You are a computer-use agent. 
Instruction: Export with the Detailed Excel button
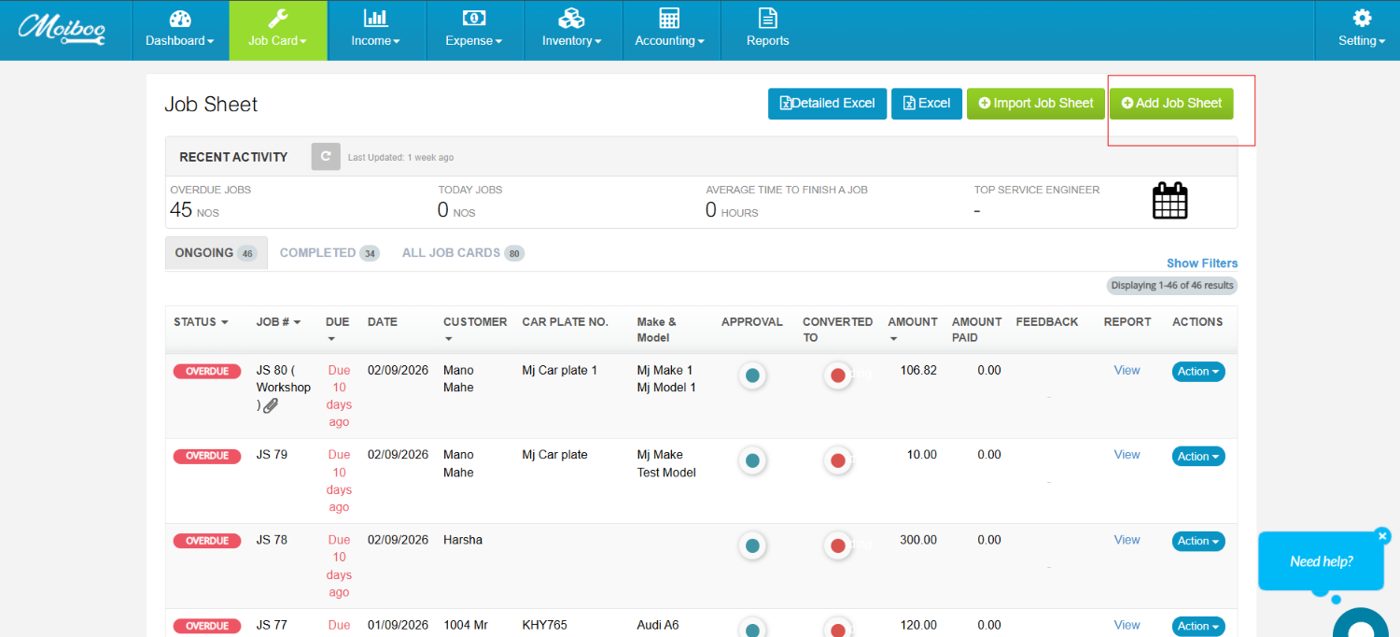pos(827,103)
